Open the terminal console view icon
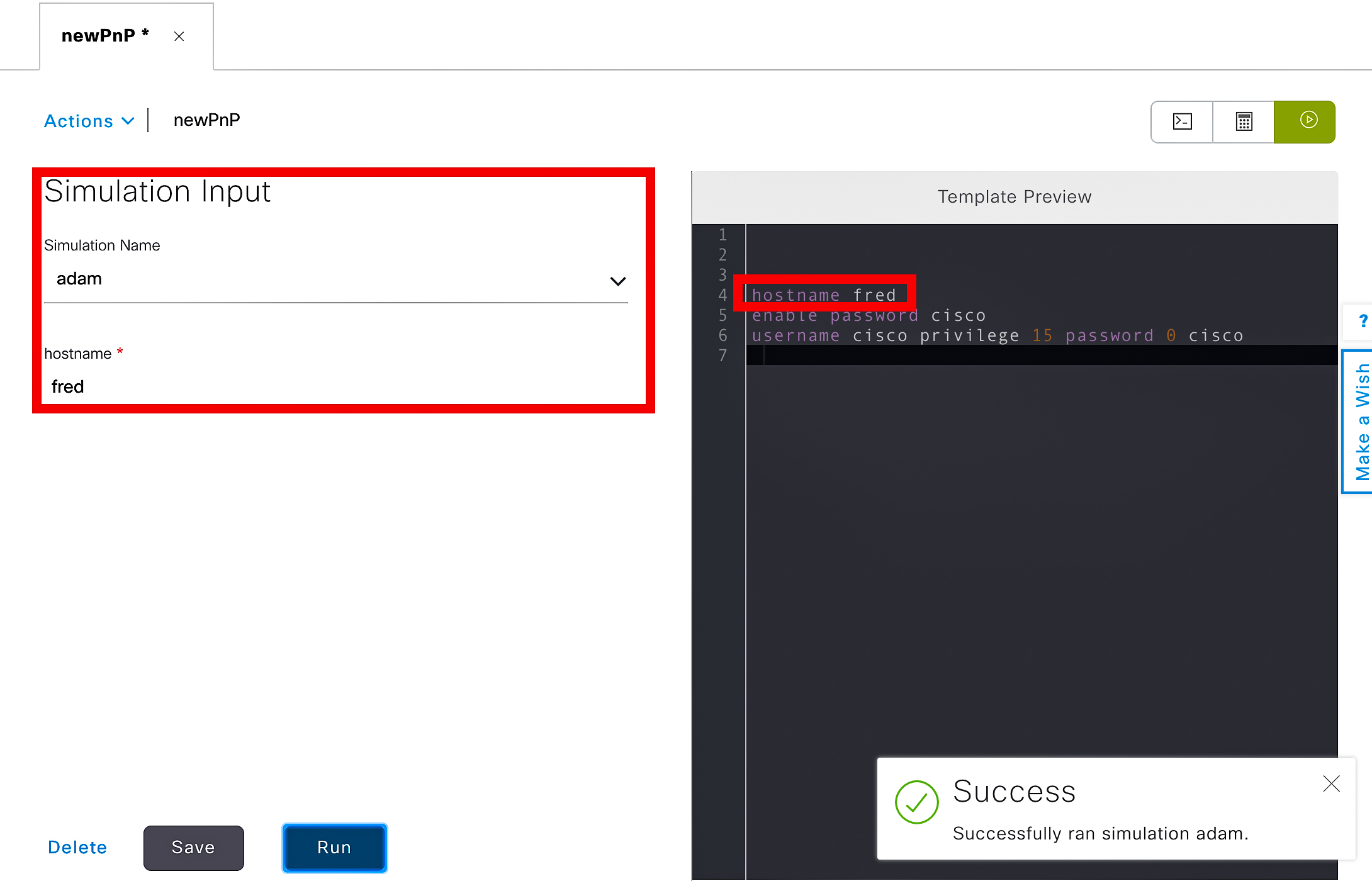The image size is (1372, 881). [1182, 121]
